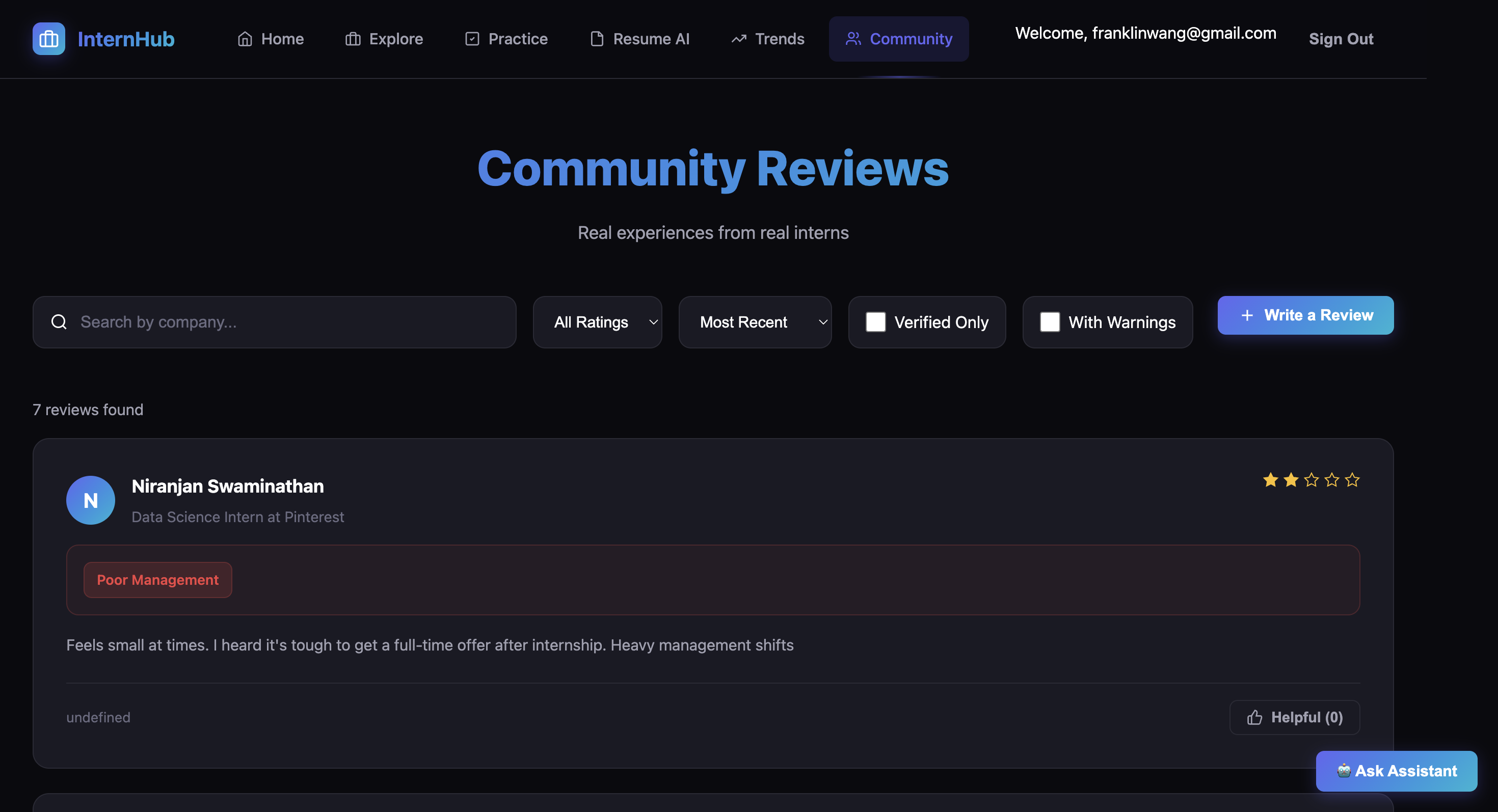Click the N avatar of Niranjan Swaminathan
Image resolution: width=1498 pixels, height=812 pixels.
click(90, 500)
